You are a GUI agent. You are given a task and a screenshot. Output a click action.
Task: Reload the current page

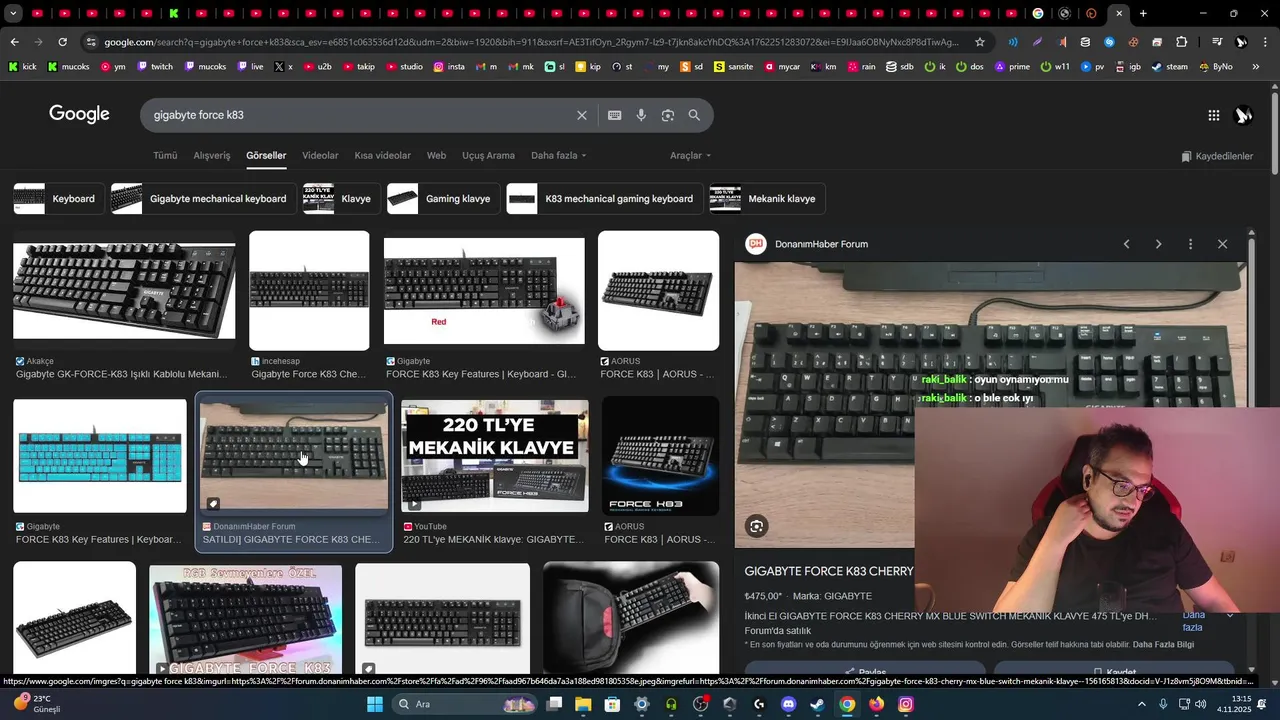pos(62,42)
